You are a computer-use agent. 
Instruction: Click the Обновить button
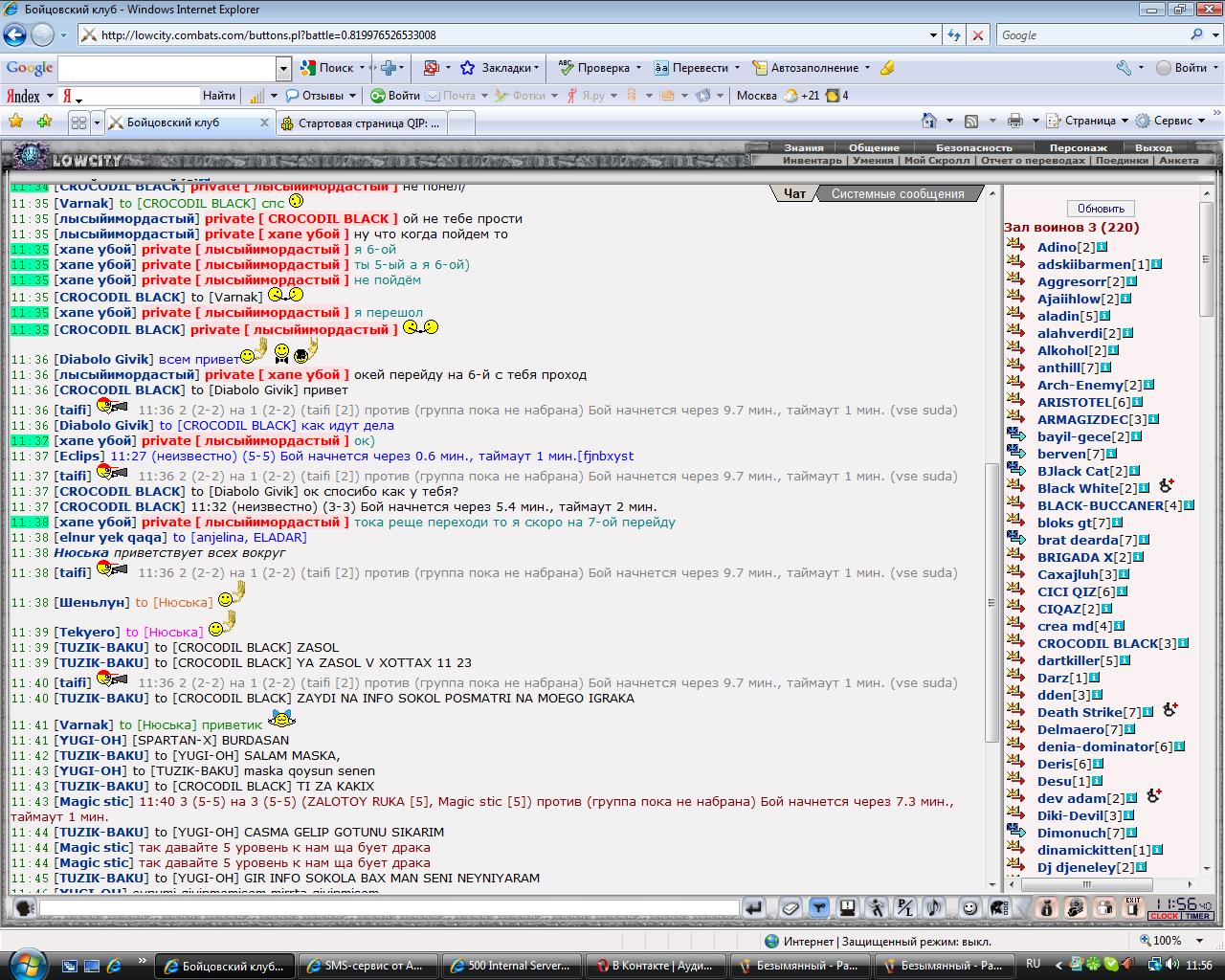1101,209
